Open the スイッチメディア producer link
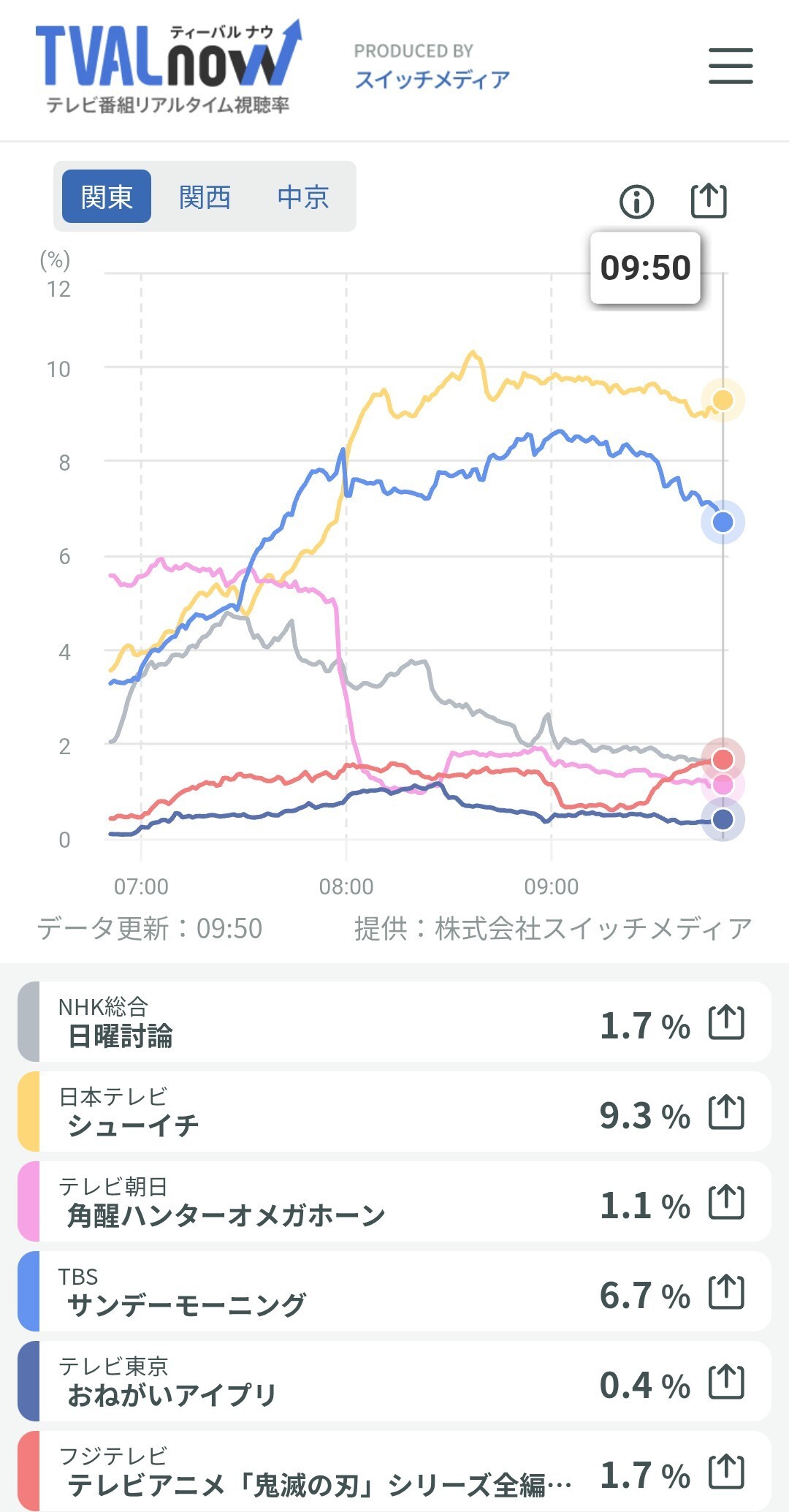Image resolution: width=789 pixels, height=1512 pixels. click(x=432, y=79)
